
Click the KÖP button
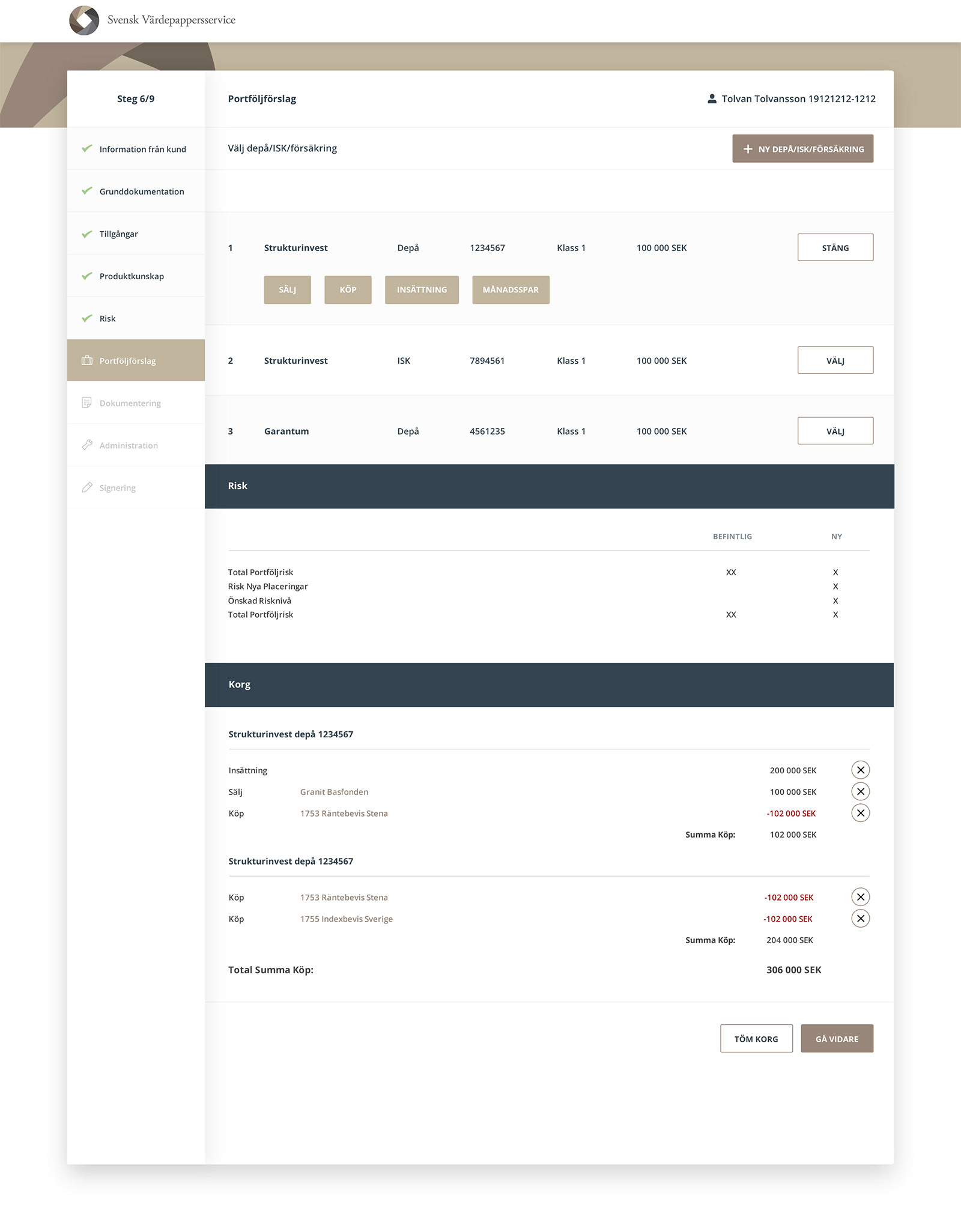[x=348, y=289]
